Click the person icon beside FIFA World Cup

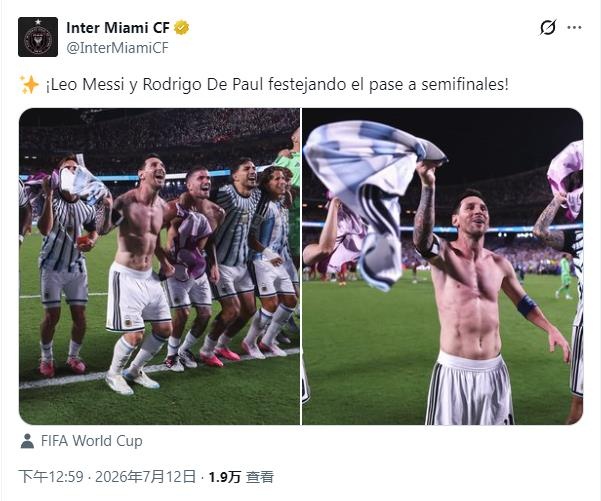point(27,441)
